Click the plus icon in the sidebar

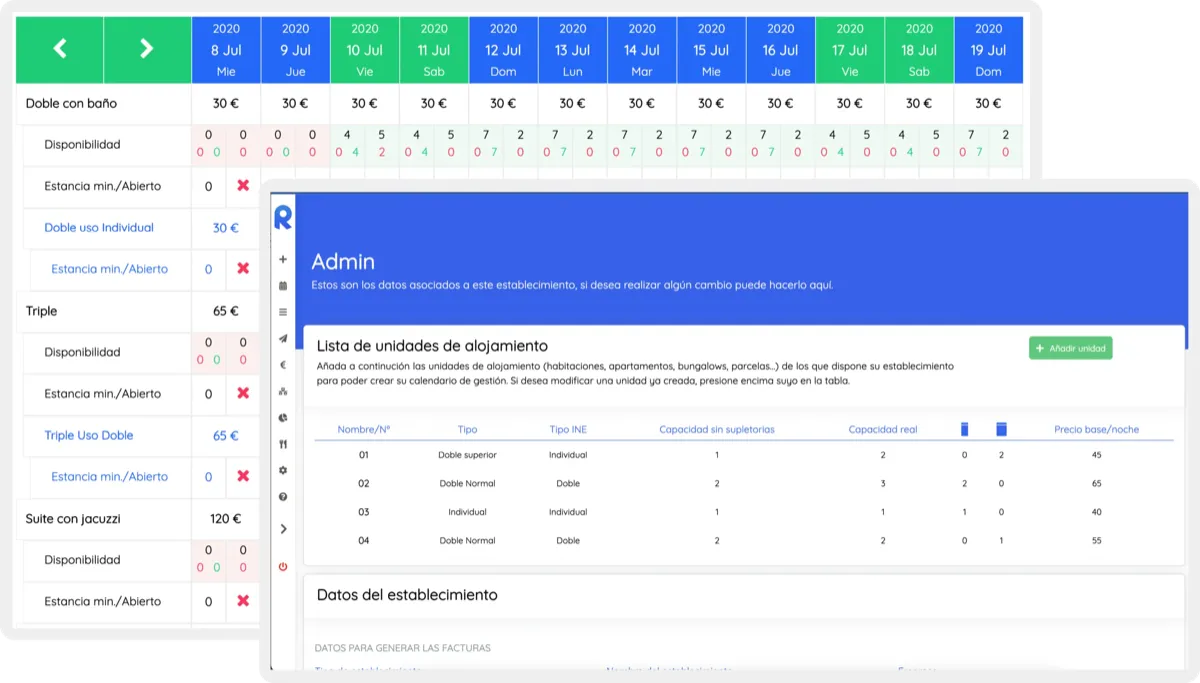point(283,260)
